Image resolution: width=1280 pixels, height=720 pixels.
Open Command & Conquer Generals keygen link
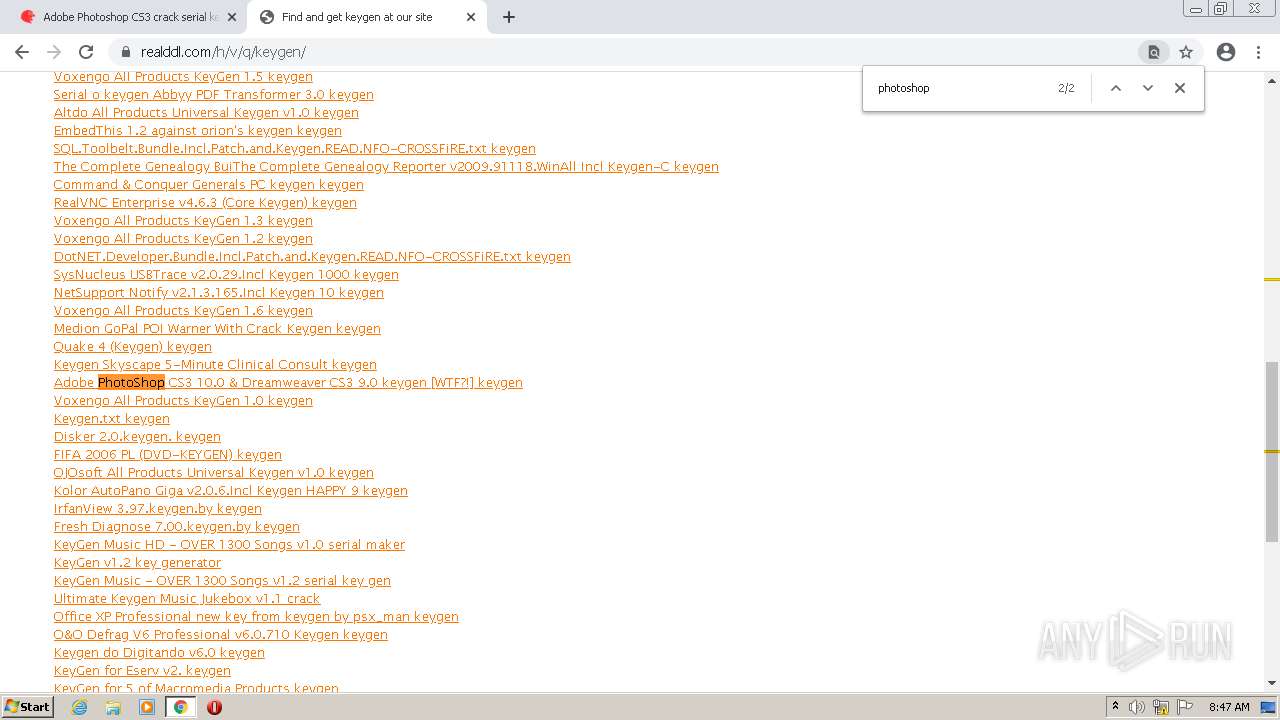[209, 185]
